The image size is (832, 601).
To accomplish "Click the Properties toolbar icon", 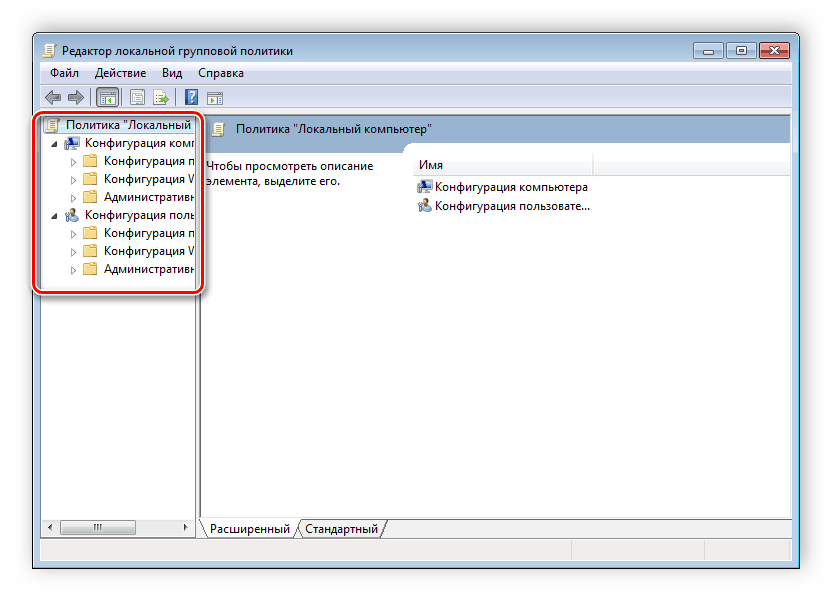I will pyautogui.click(x=137, y=97).
